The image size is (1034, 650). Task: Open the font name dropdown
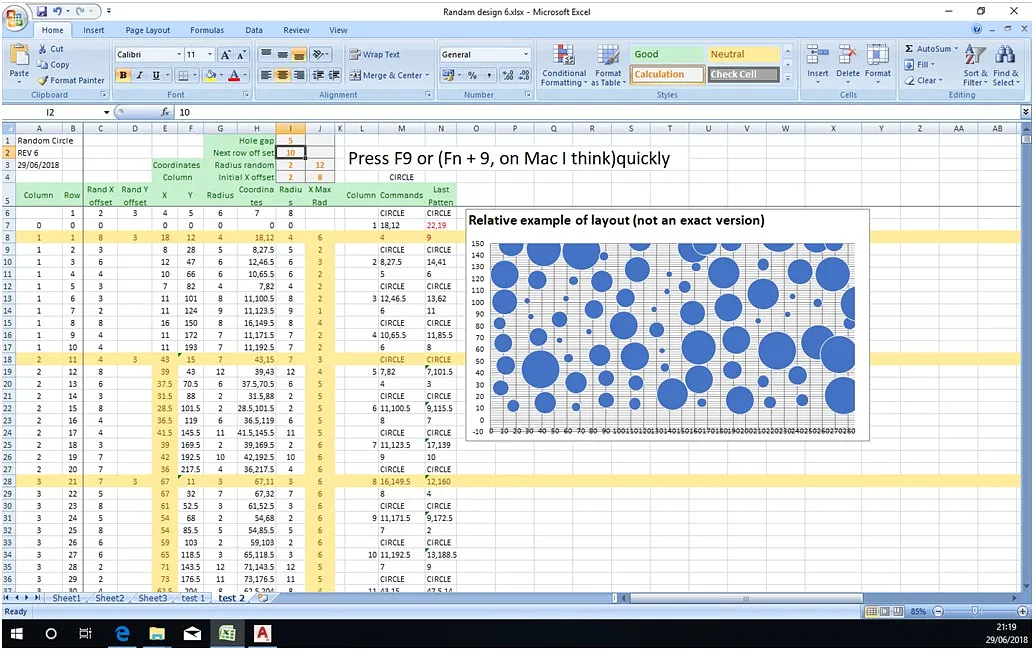[x=176, y=55]
